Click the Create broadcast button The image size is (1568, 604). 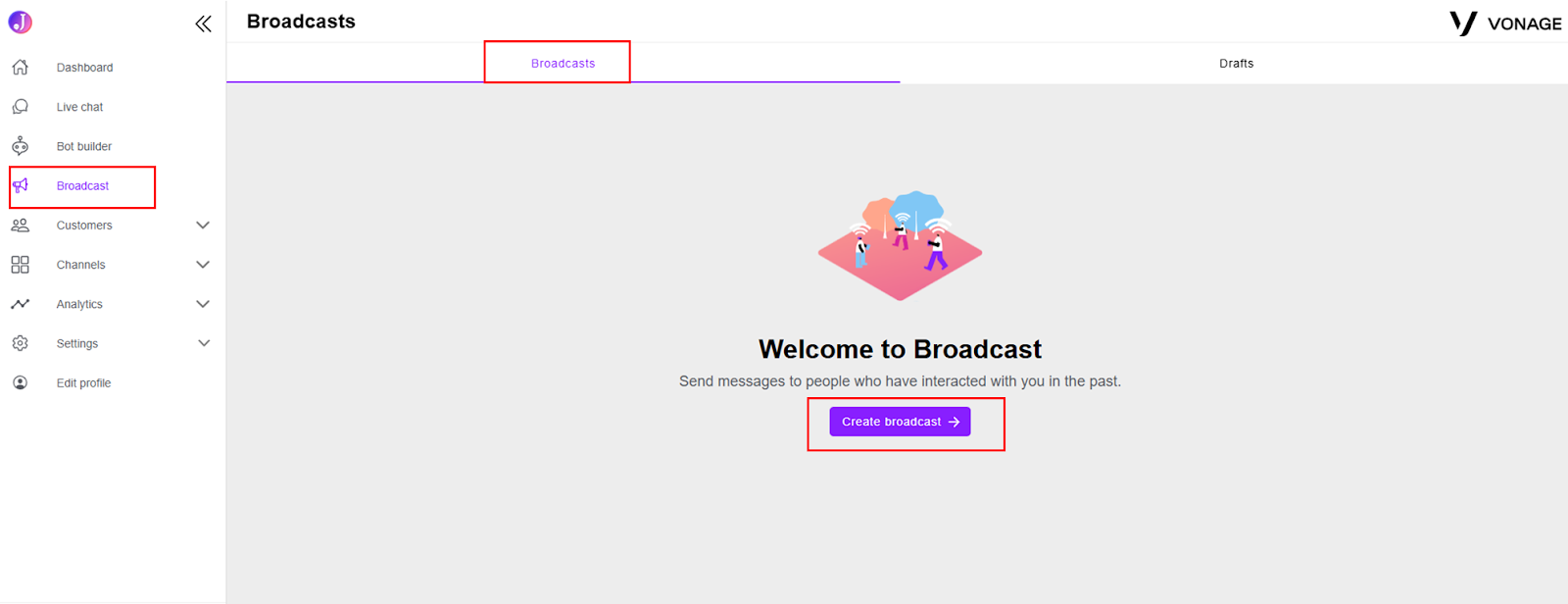pos(900,422)
